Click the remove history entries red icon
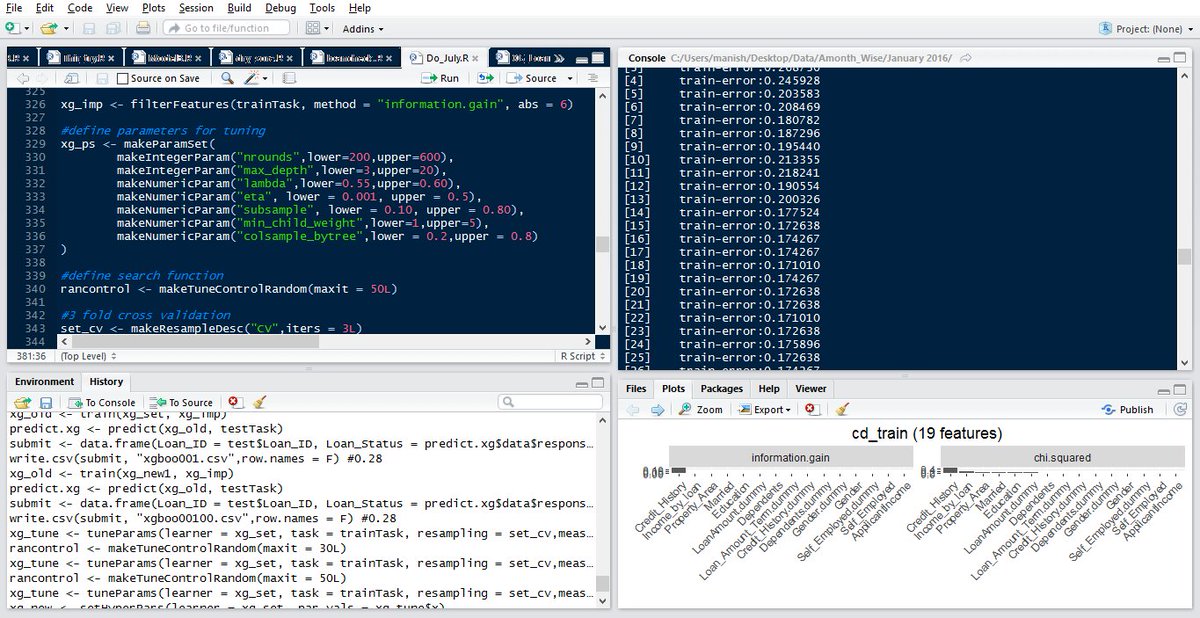The width and height of the screenshot is (1200, 618). tap(234, 402)
